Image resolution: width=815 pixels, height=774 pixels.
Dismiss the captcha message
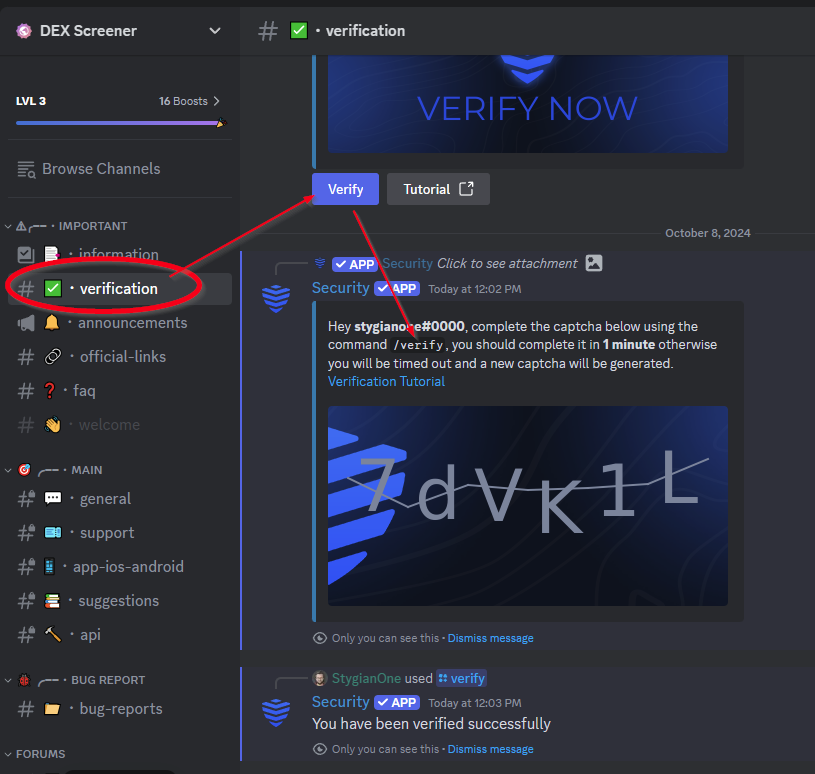pos(490,638)
